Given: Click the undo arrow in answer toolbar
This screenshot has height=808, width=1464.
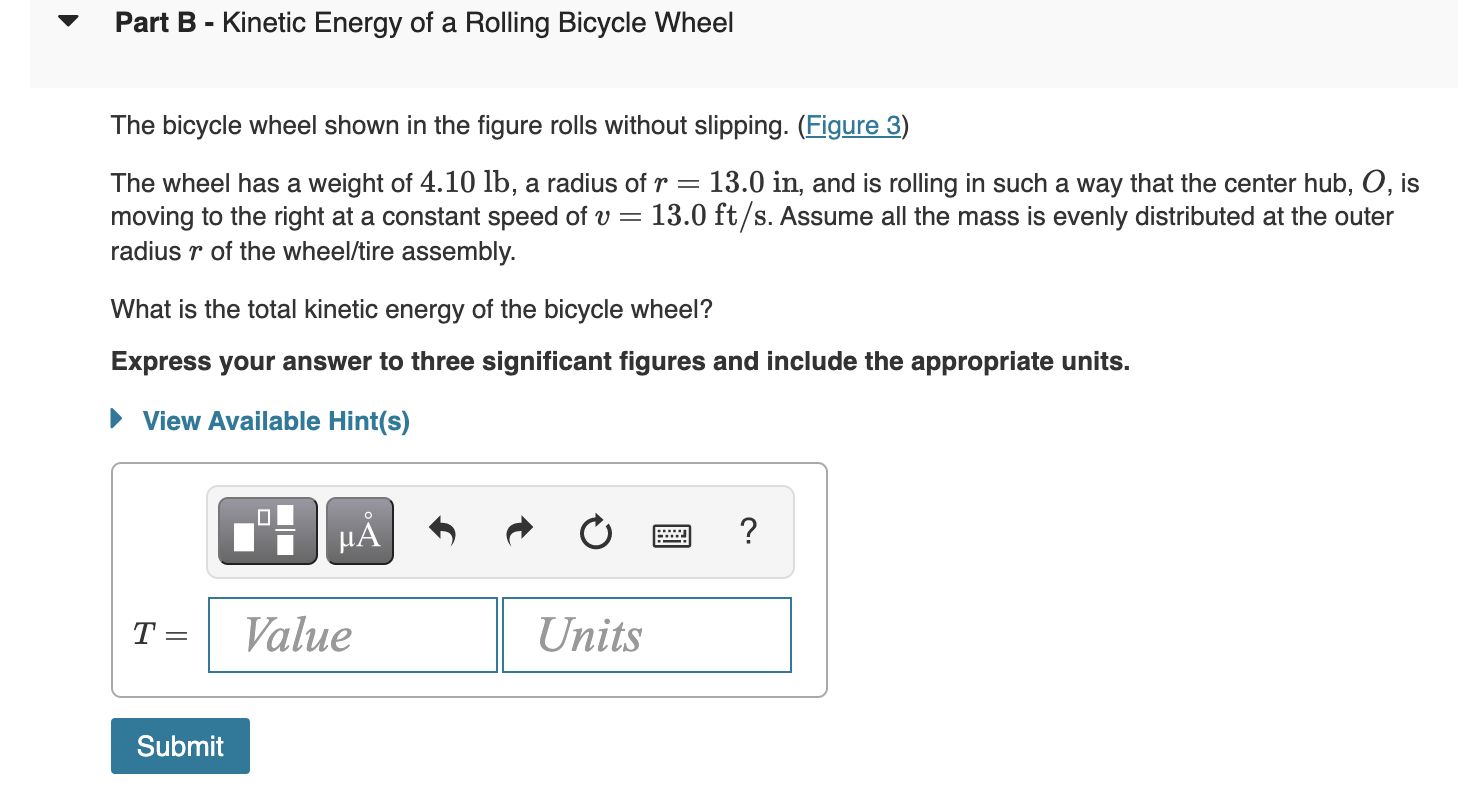Looking at the screenshot, I should tap(443, 531).
